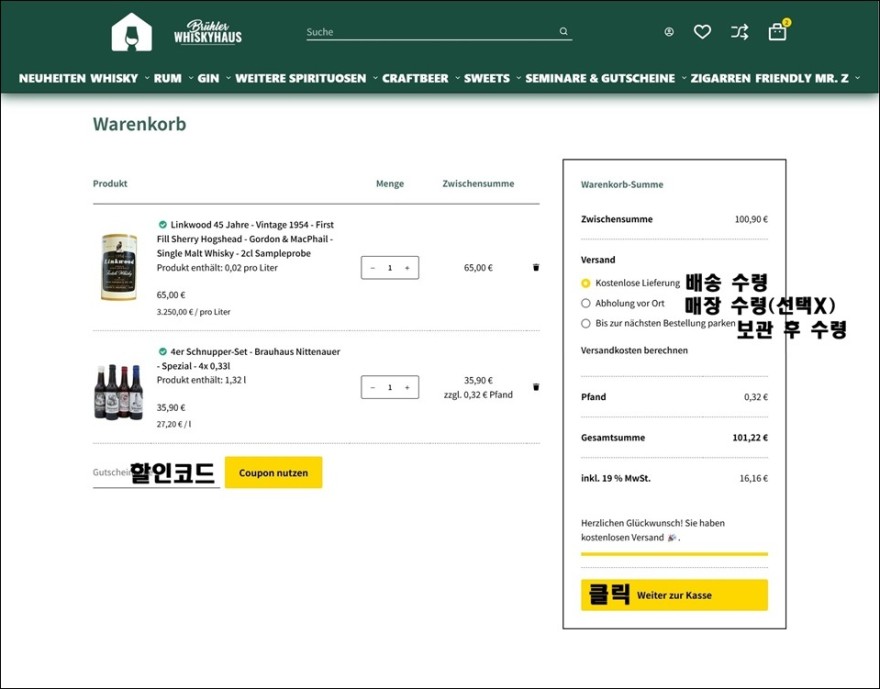Click the Schnupper-Set green availability check icon

pos(162,351)
